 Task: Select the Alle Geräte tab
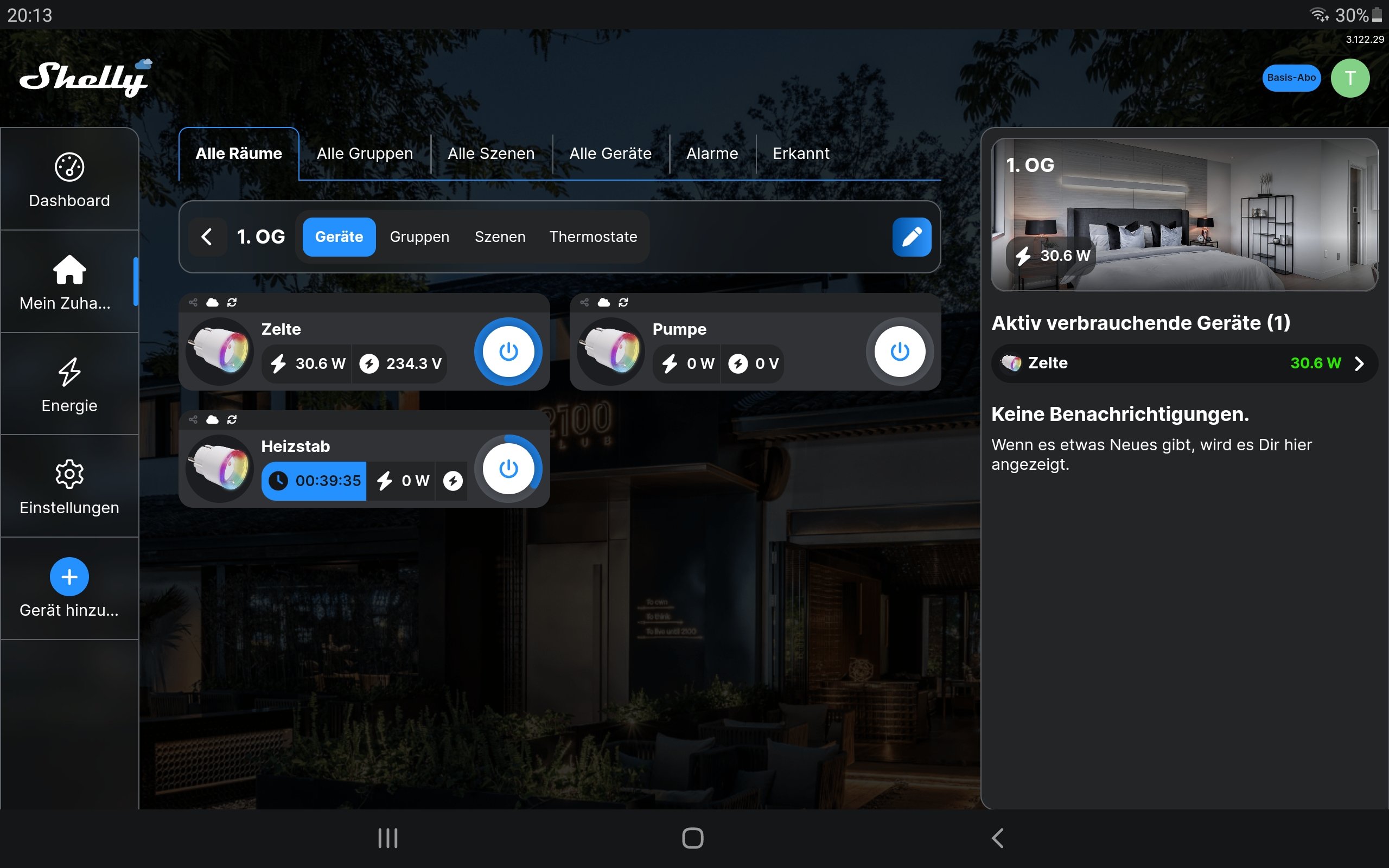pyautogui.click(x=610, y=153)
